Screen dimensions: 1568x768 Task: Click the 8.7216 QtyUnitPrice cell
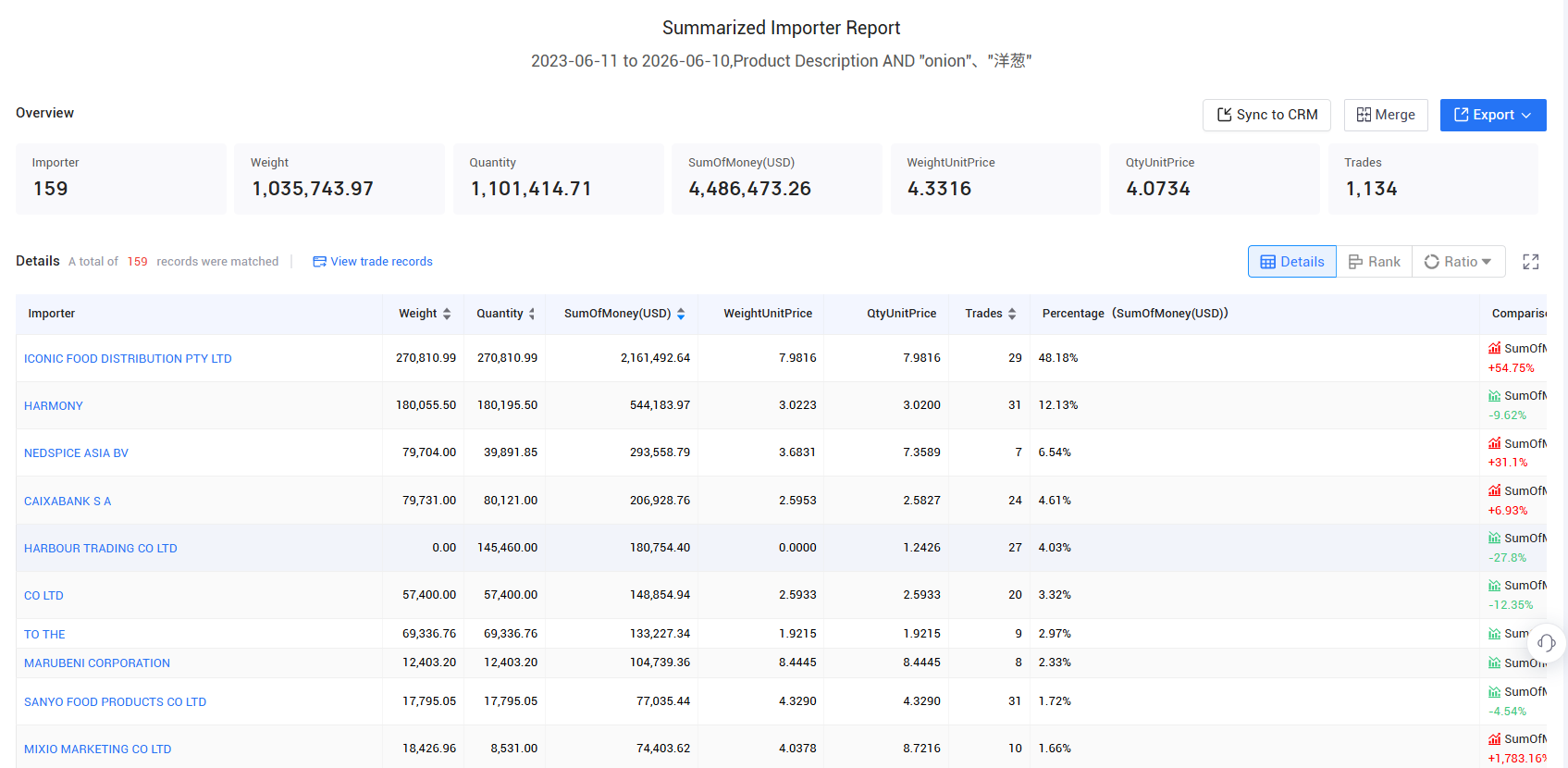click(921, 749)
